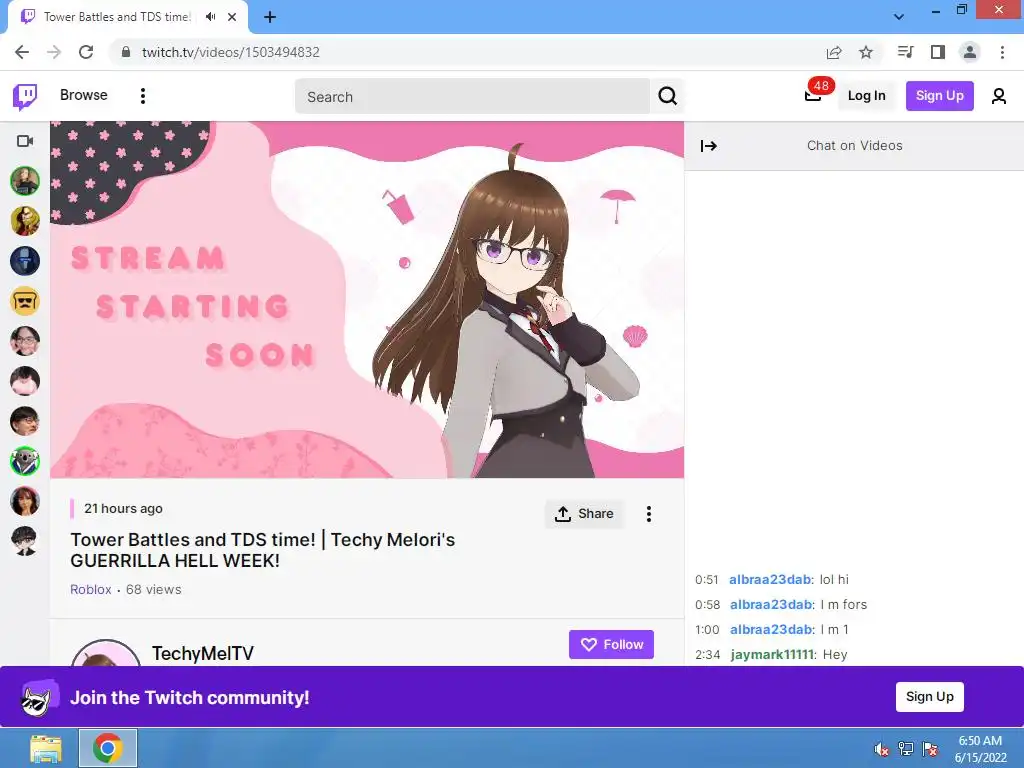Click the followed channels camera icon

pyautogui.click(x=25, y=141)
